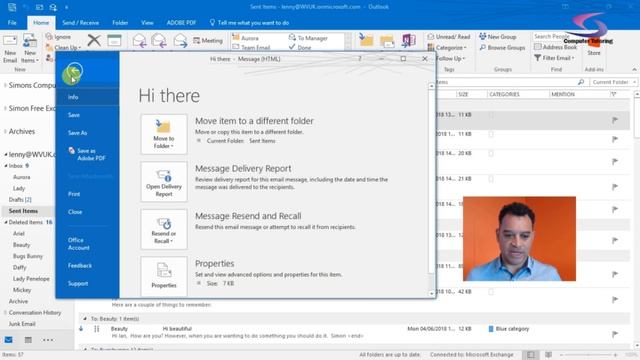Open the ADOBE PDF ribbon tab
Screen dimensions: 640x360
[x=181, y=23]
